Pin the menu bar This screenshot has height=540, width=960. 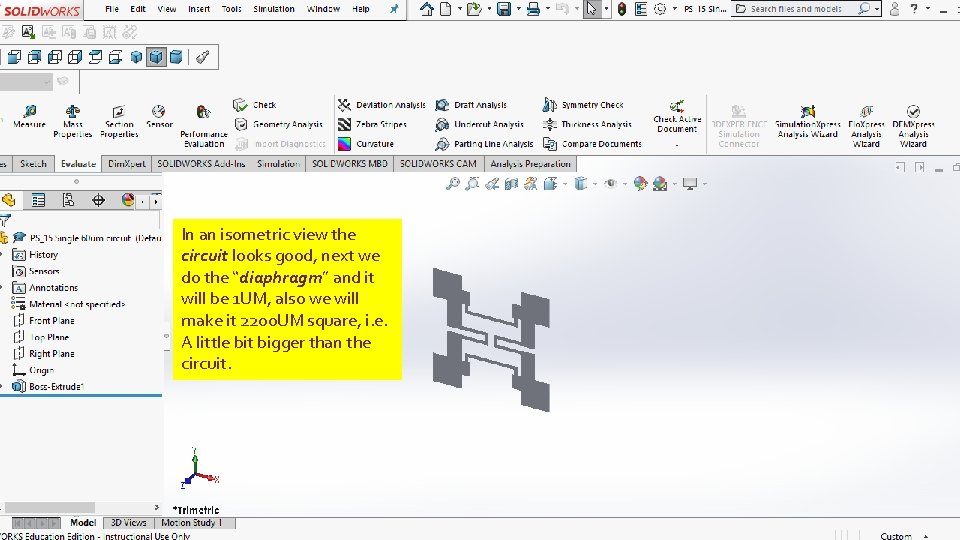pyautogui.click(x=394, y=9)
